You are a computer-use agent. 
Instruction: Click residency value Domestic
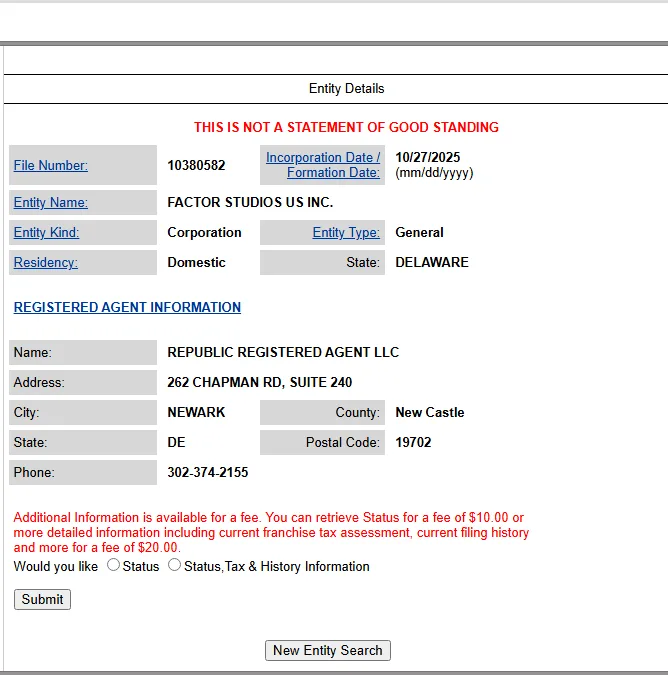click(x=196, y=263)
